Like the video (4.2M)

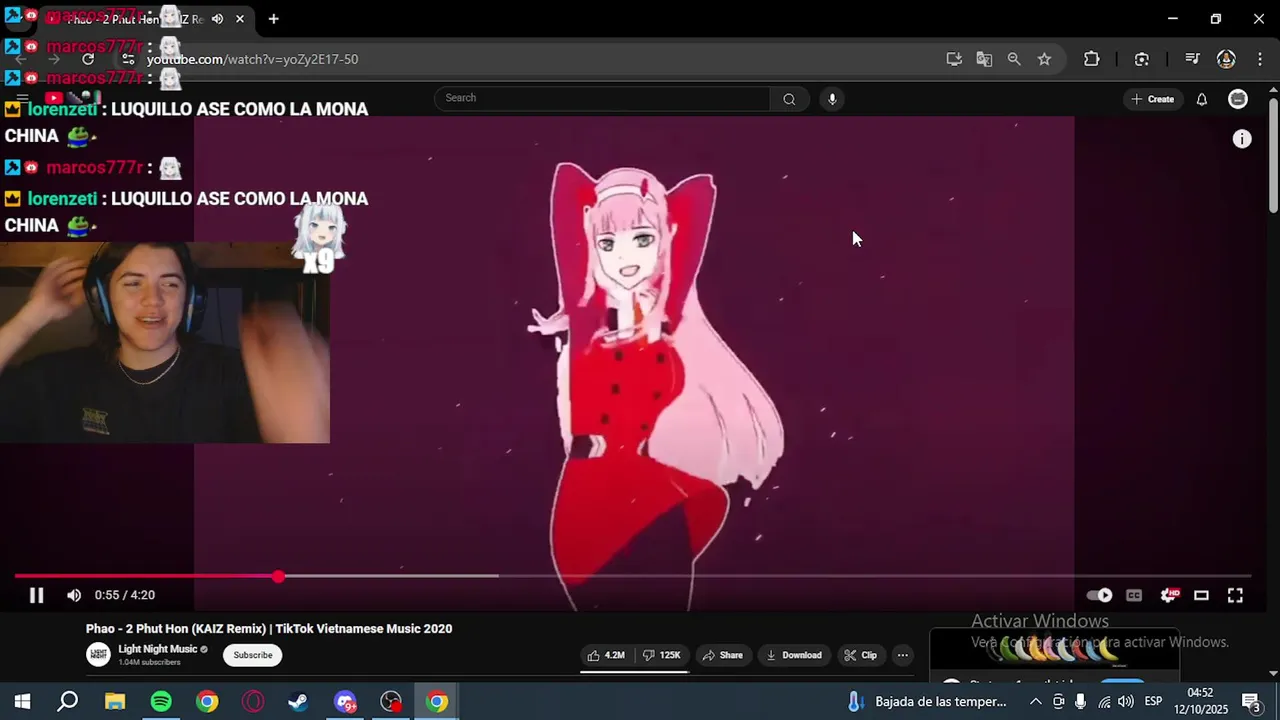coord(606,655)
